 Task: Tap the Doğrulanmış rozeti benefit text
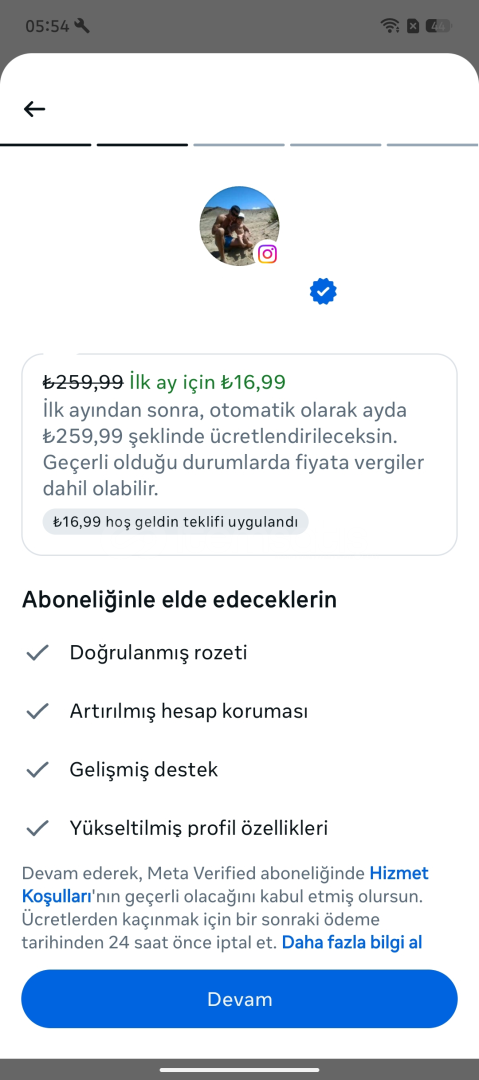point(159,652)
